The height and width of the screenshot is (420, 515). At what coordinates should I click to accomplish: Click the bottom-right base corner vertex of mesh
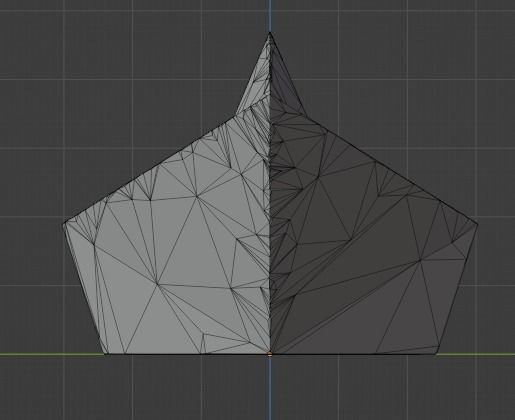coord(436,354)
